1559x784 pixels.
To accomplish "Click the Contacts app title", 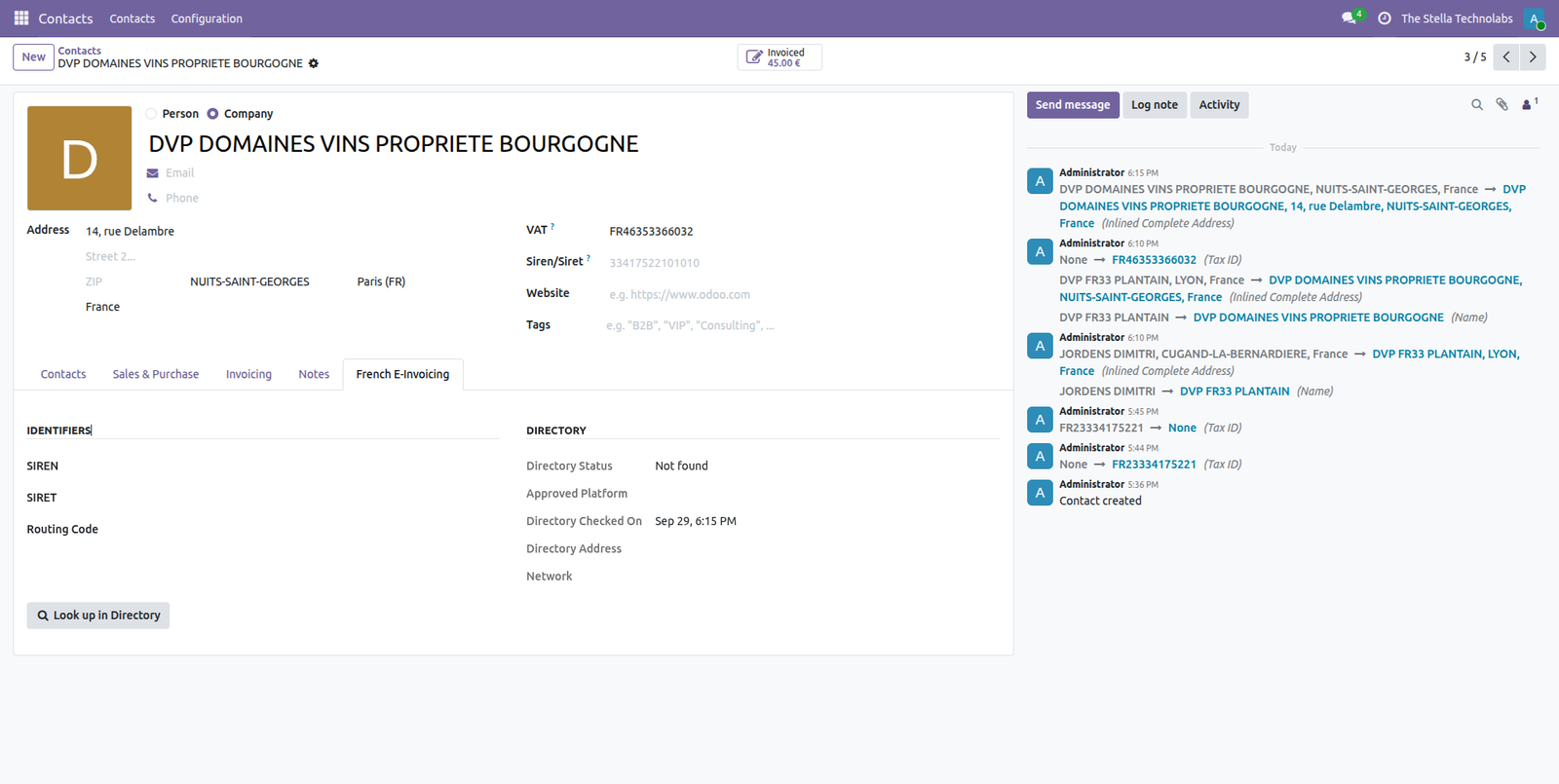I will (x=65, y=19).
